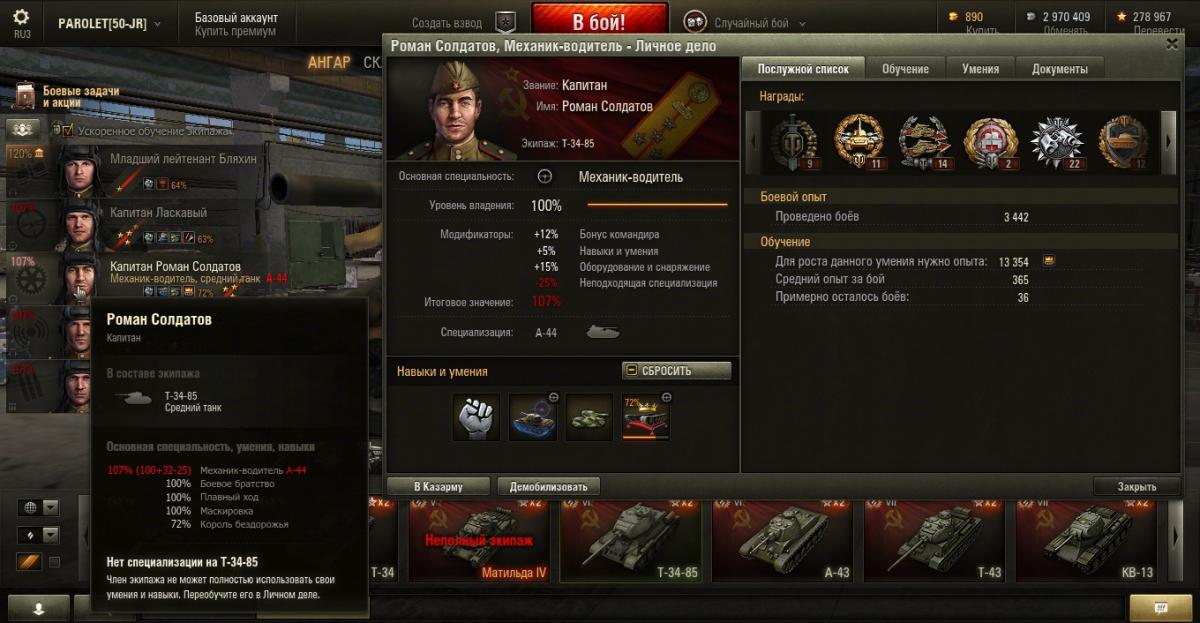Click the gold convert icon next to 13 354
The width and height of the screenshot is (1200, 623).
click(1049, 261)
